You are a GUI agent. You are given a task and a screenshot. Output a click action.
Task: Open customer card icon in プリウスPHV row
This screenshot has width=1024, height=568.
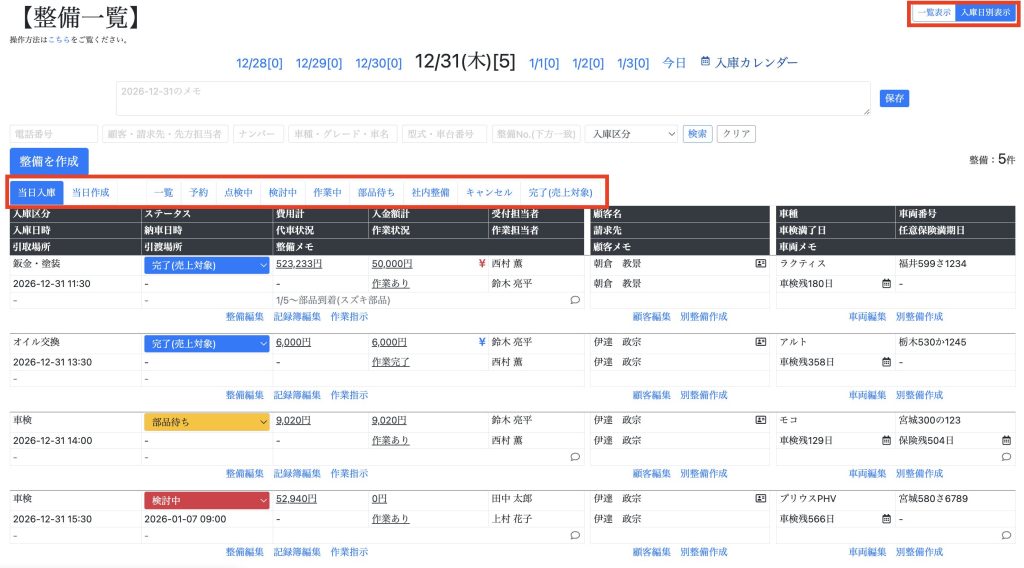pyautogui.click(x=760, y=499)
